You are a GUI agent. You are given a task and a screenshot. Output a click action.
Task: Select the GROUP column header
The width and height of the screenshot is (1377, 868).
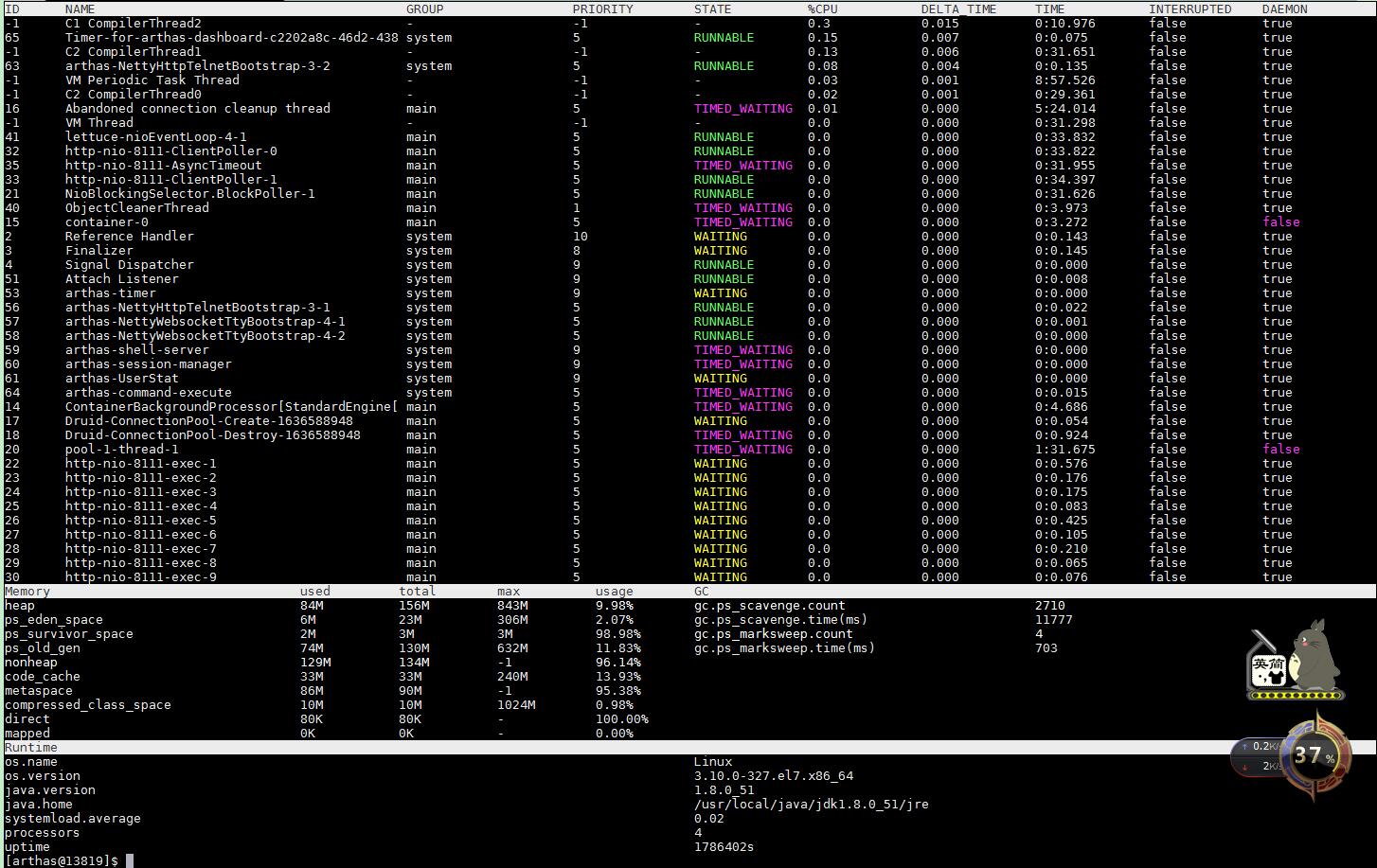coord(425,9)
